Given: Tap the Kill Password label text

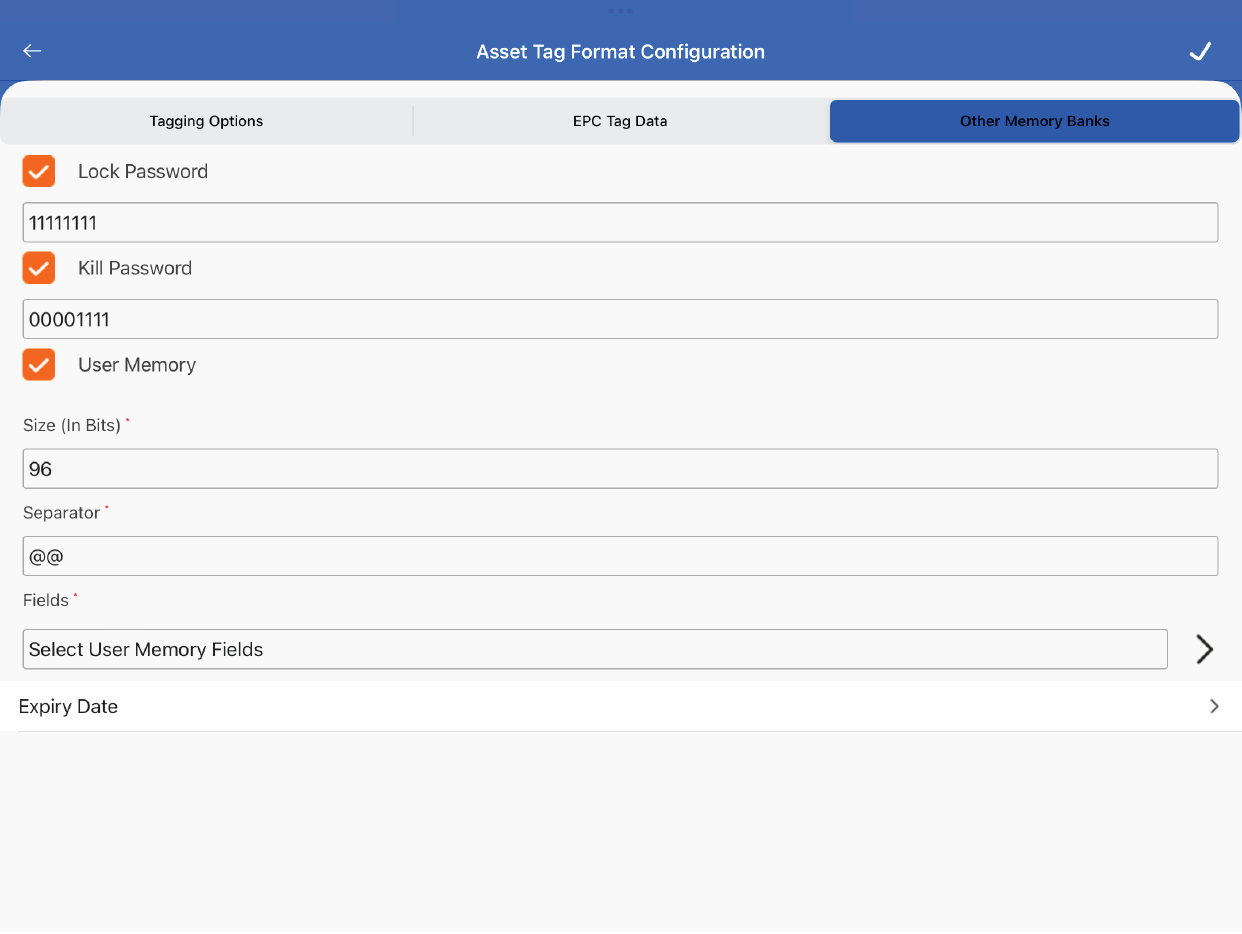Looking at the screenshot, I should click(x=135, y=268).
